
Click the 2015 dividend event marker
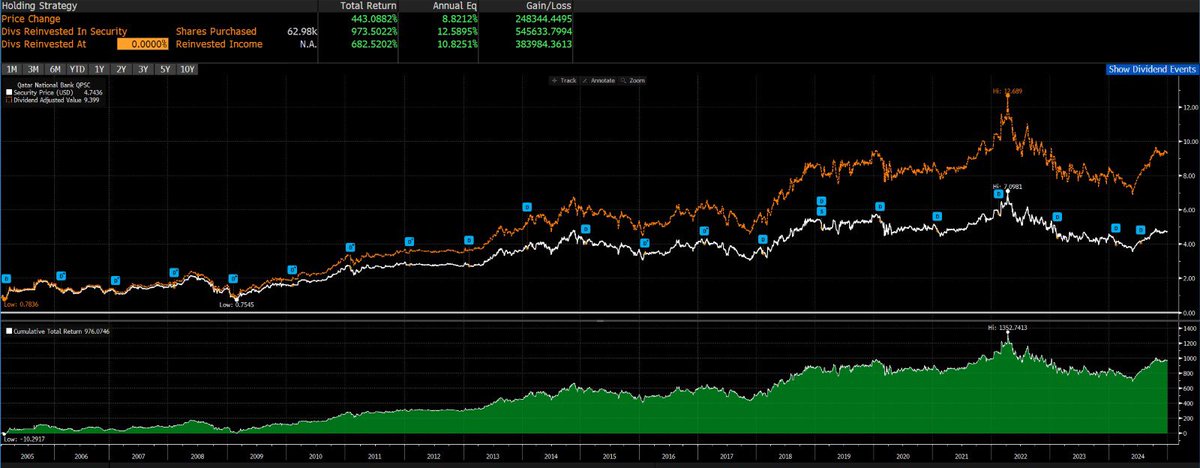(586, 229)
